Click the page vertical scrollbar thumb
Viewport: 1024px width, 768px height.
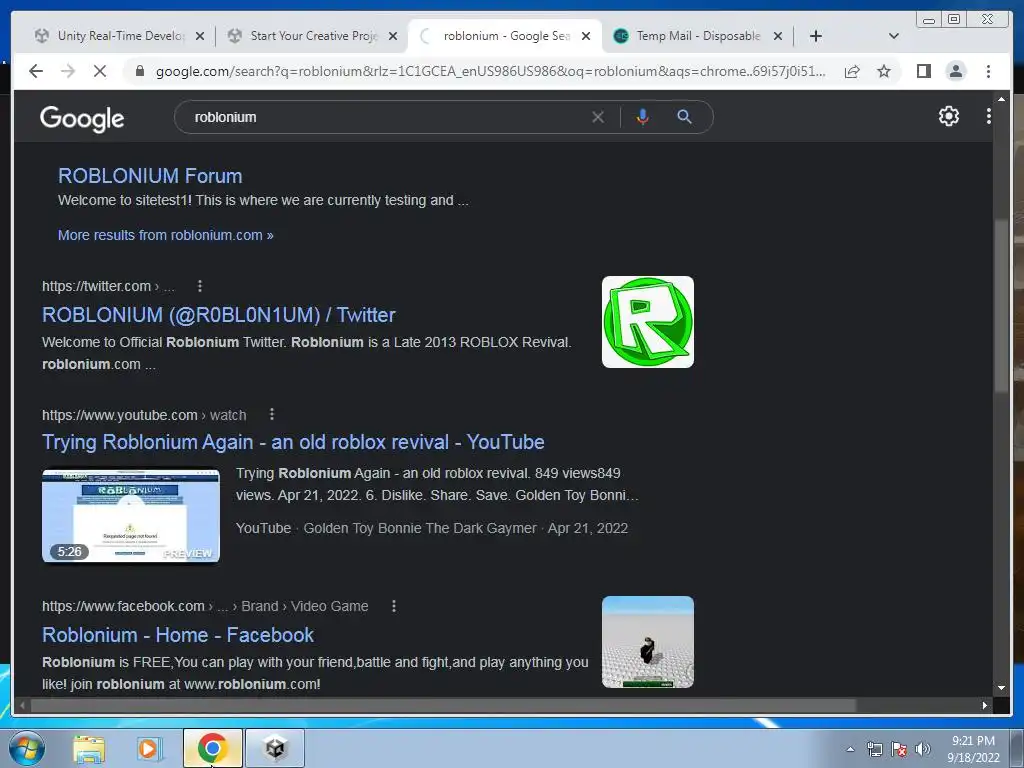click(x=1001, y=307)
